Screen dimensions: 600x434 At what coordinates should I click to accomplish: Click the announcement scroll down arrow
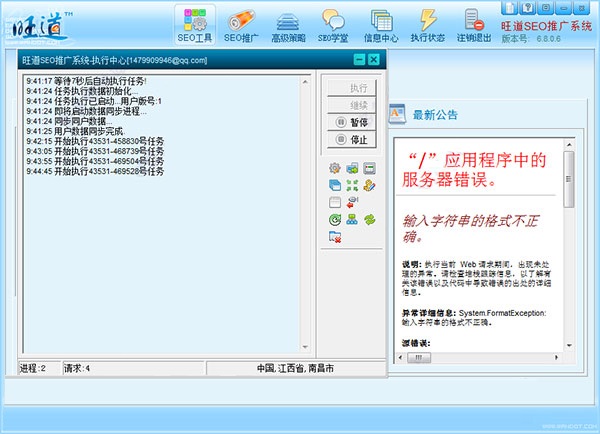[569, 345]
